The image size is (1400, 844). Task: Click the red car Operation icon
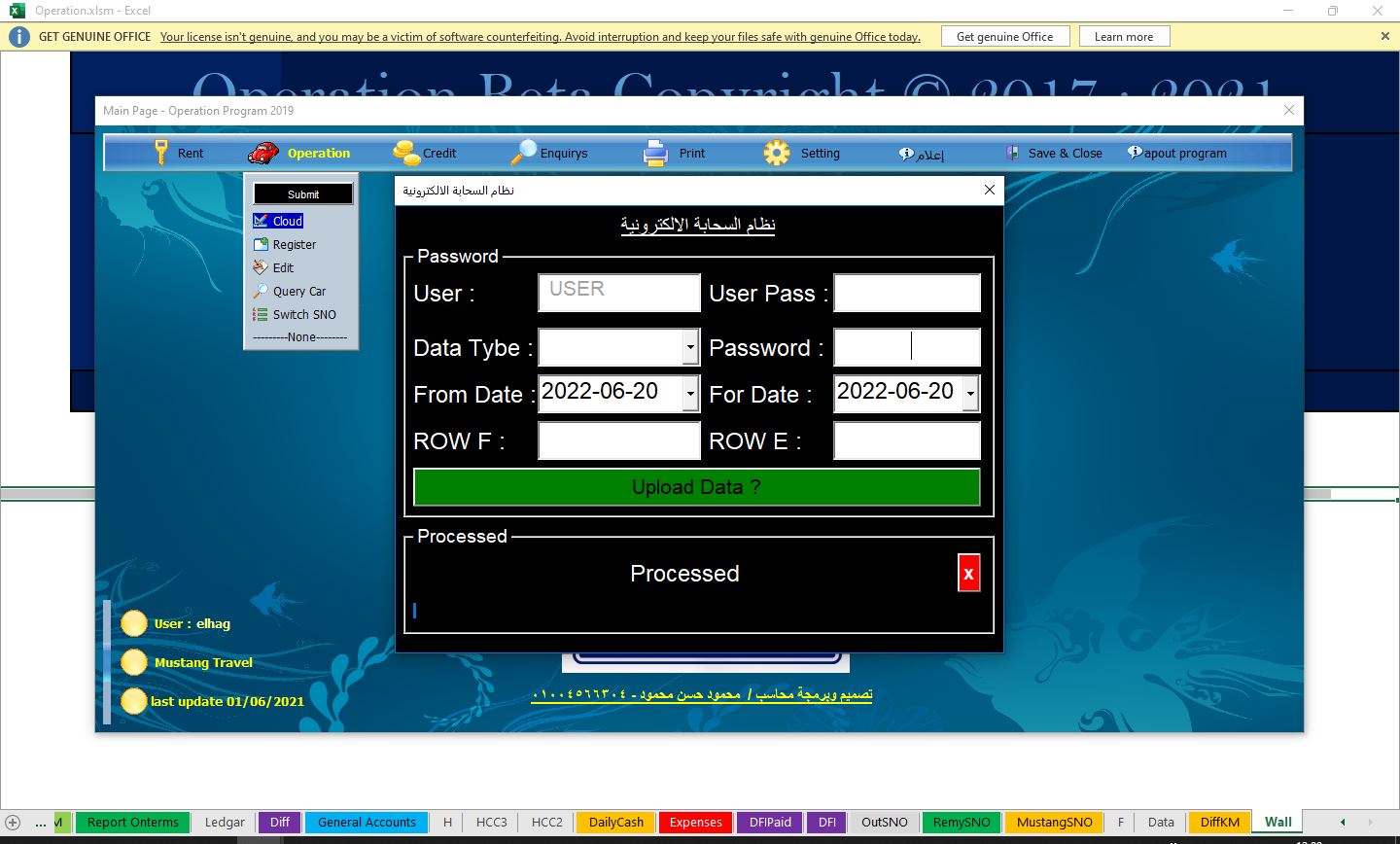tap(262, 153)
